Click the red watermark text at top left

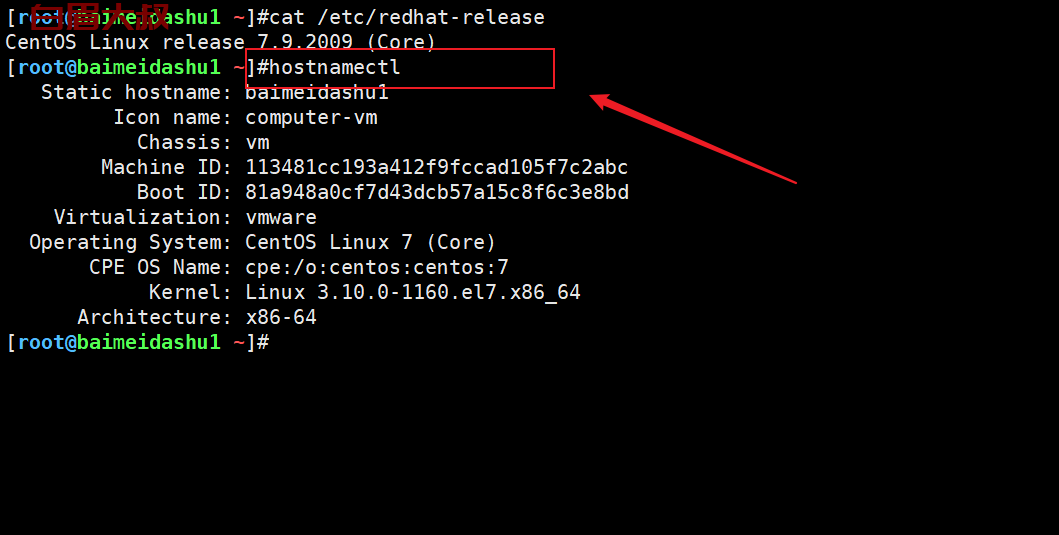(x=100, y=17)
